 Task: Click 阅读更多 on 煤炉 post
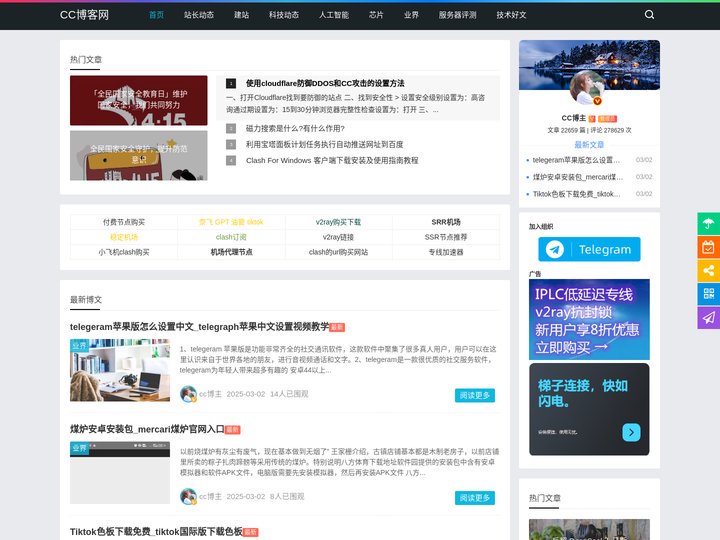coord(475,498)
